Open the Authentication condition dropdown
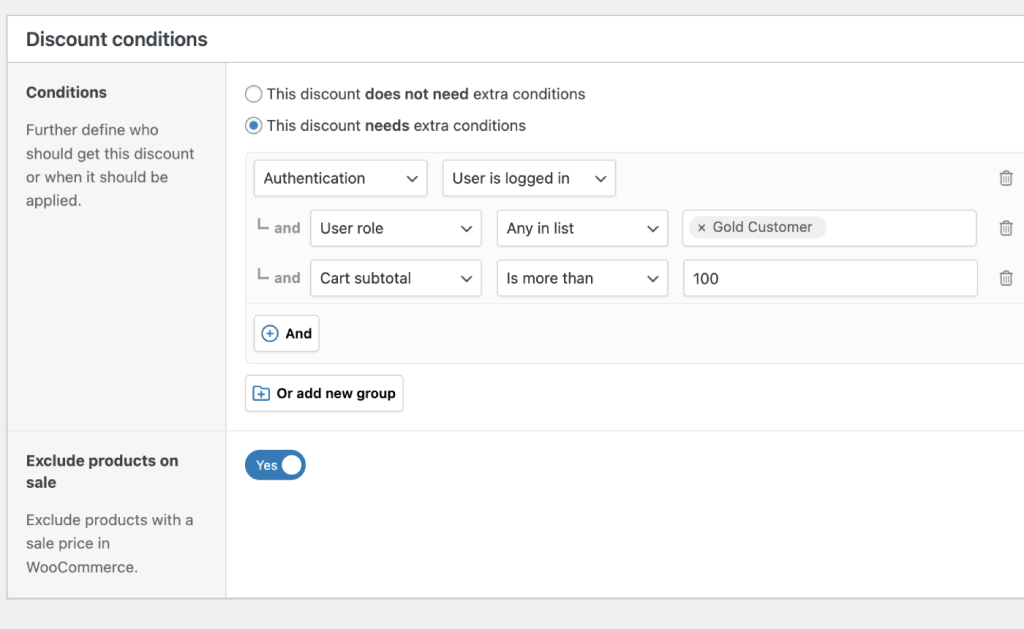Viewport: 1024px width, 629px height. pos(340,177)
